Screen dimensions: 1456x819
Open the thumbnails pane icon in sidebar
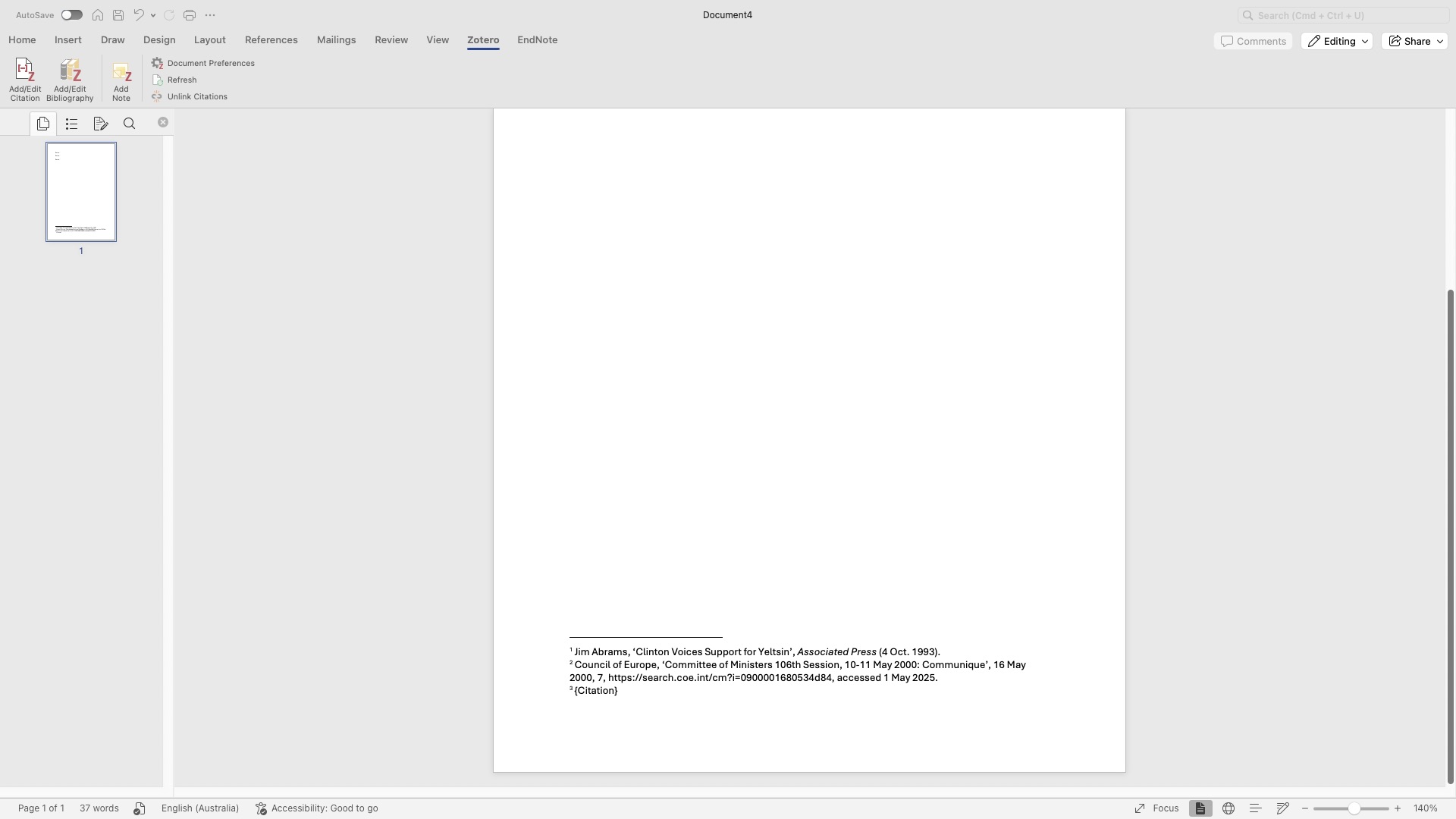[x=43, y=124]
